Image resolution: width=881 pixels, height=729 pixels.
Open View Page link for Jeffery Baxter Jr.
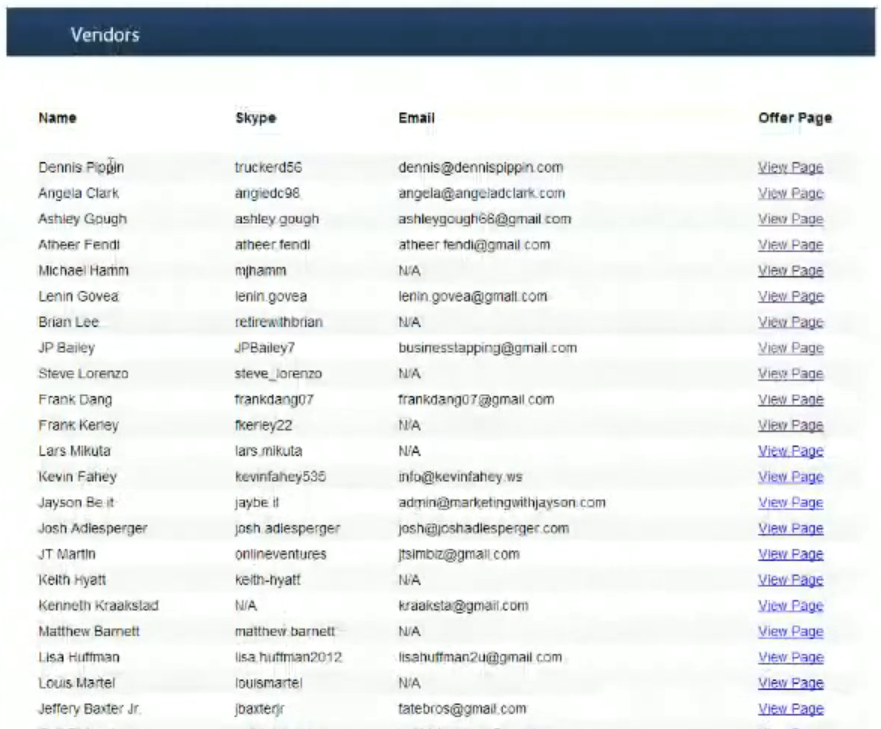pyautogui.click(x=791, y=709)
